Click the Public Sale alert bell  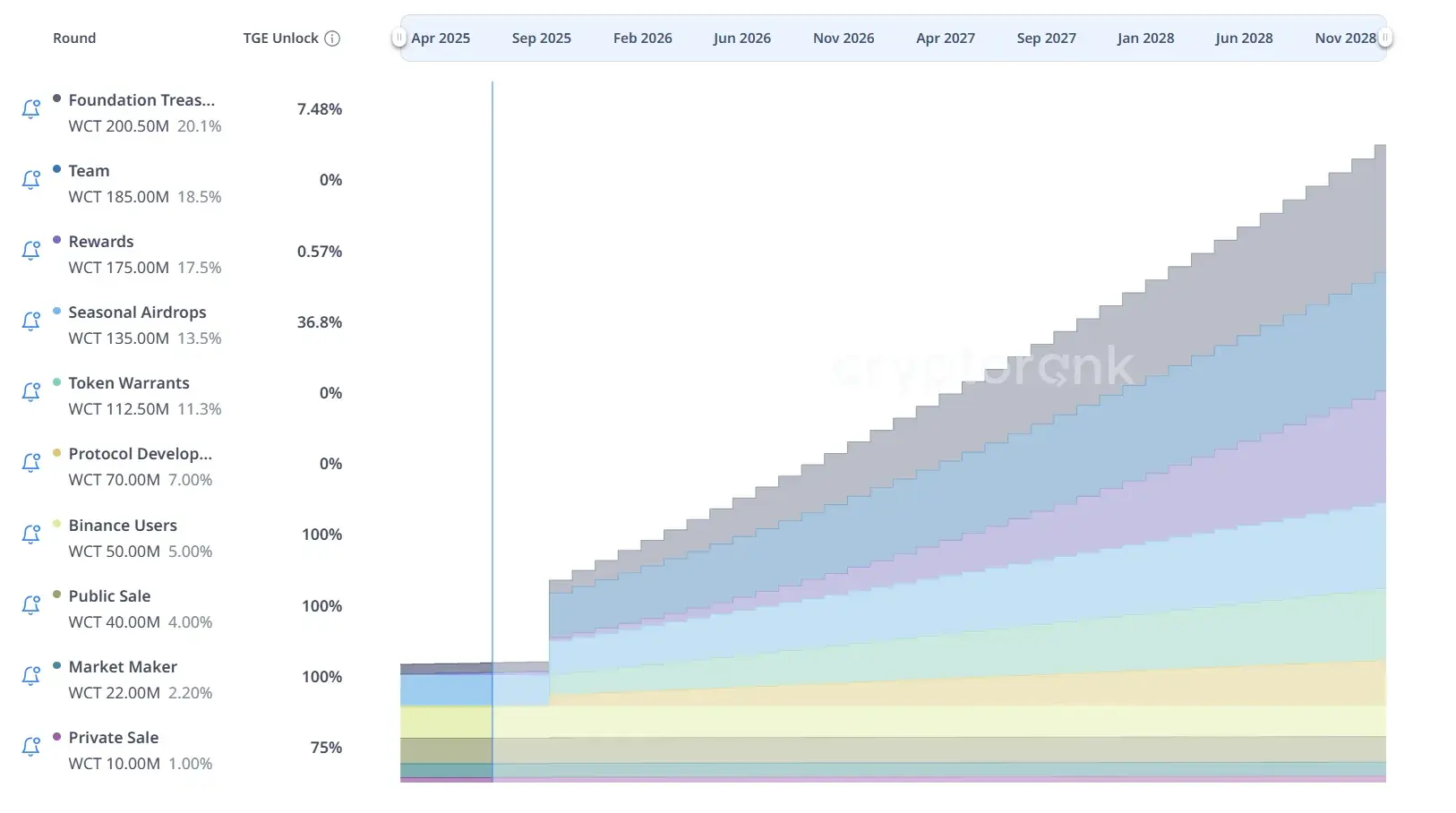(31, 605)
